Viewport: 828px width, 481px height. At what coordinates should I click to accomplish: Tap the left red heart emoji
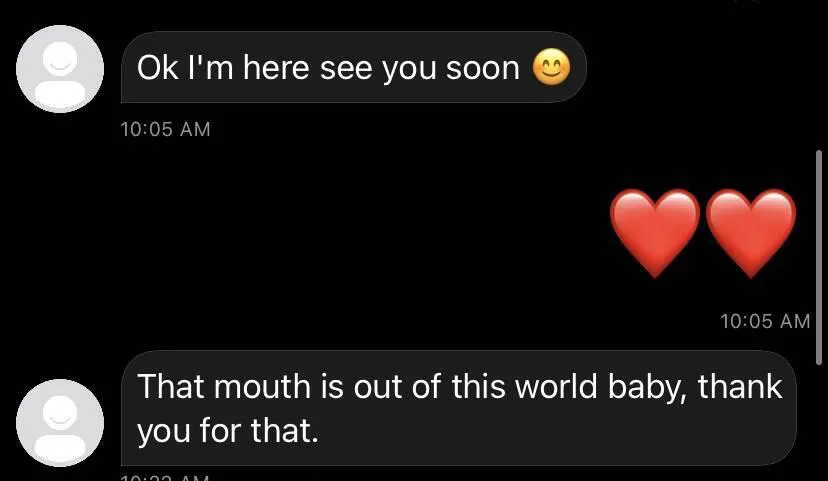click(x=655, y=232)
